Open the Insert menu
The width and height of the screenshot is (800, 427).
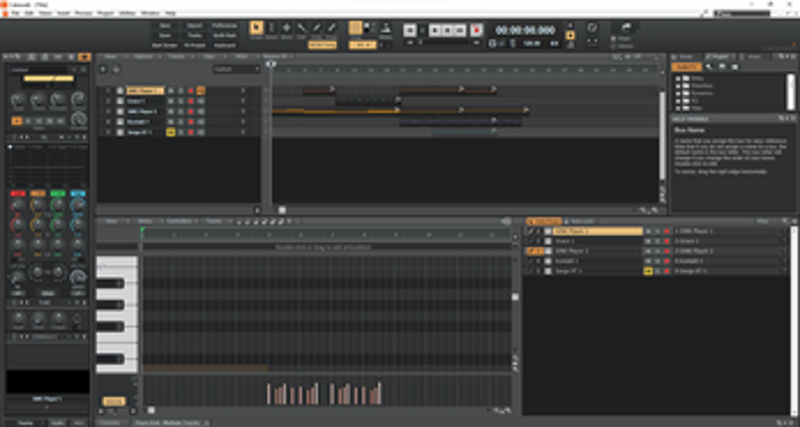(63, 13)
